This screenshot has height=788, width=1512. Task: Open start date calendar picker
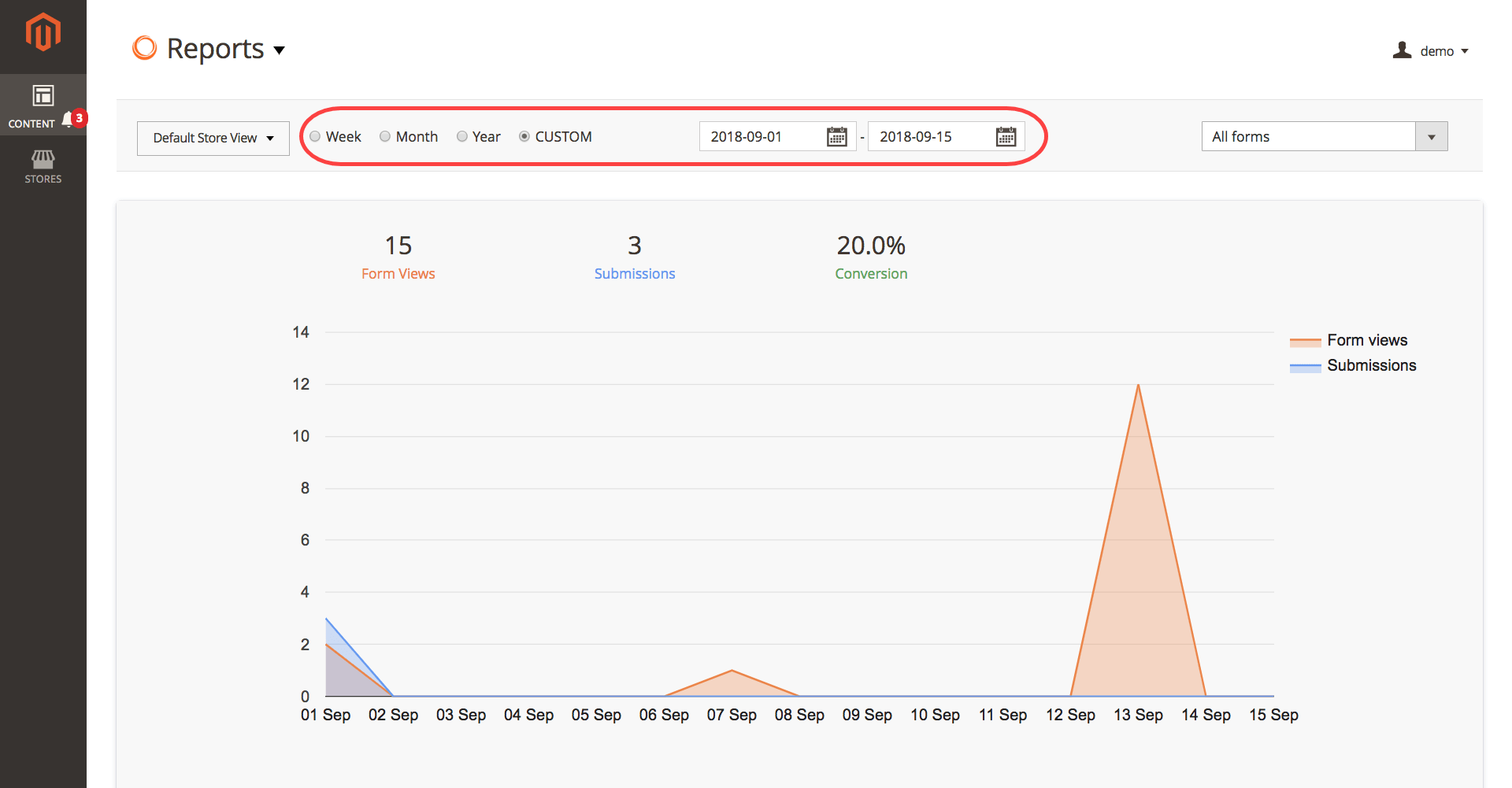pyautogui.click(x=837, y=137)
